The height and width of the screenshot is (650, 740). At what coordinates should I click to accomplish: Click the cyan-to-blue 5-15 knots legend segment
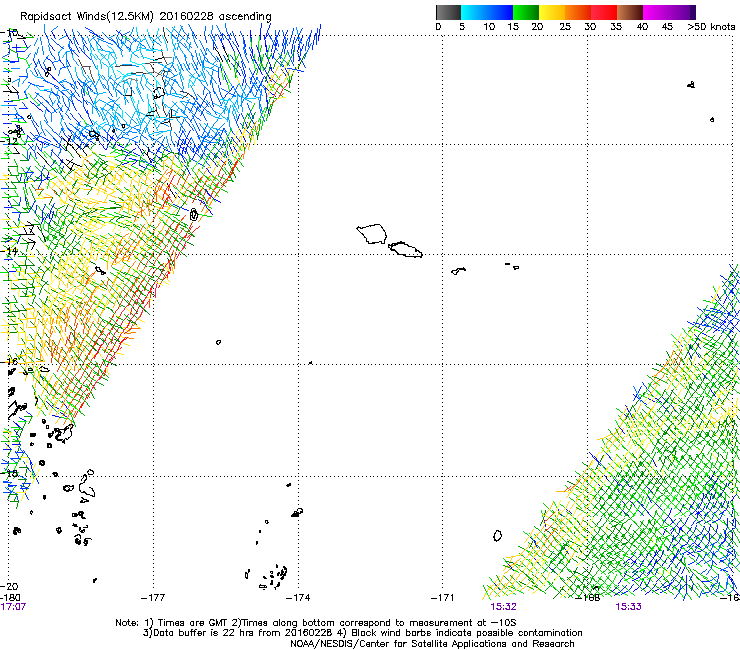point(487,12)
